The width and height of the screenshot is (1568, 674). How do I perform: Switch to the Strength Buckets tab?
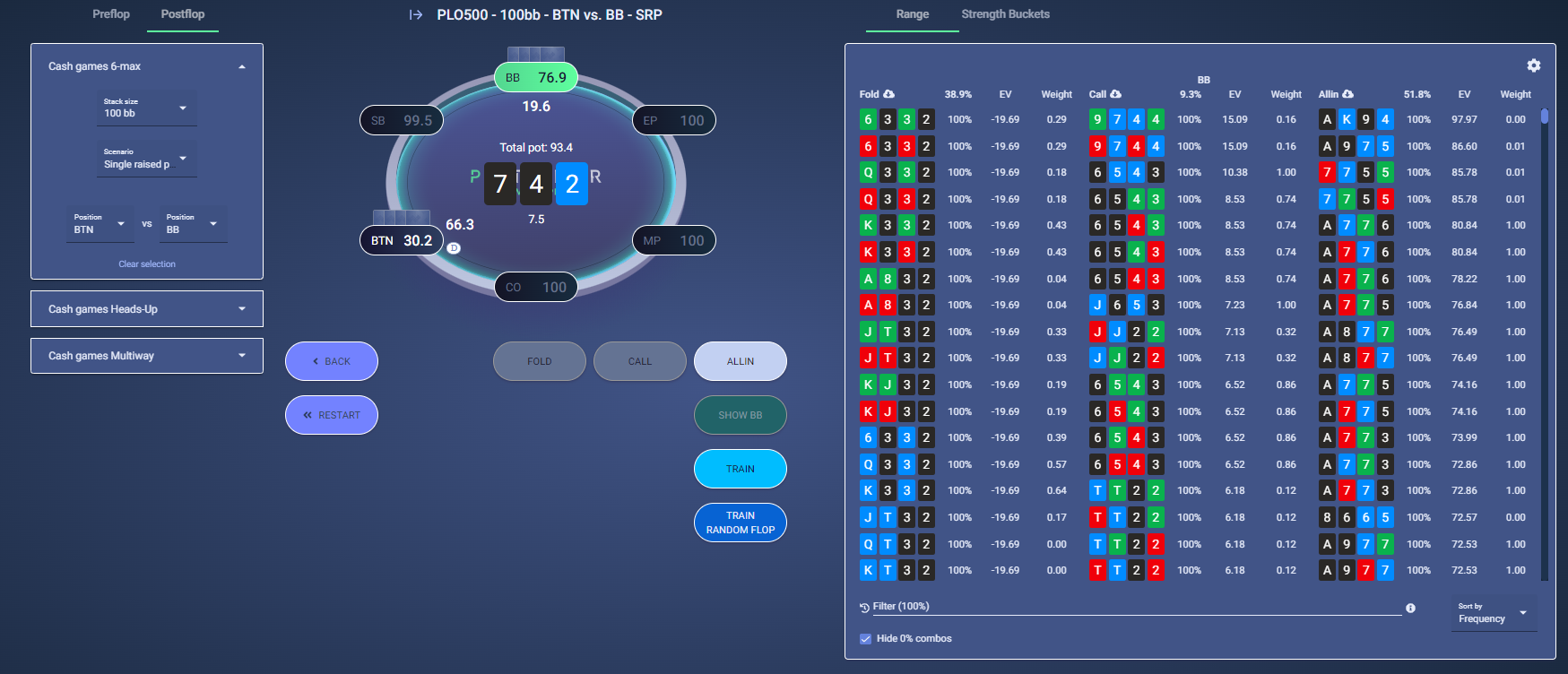(x=1005, y=14)
